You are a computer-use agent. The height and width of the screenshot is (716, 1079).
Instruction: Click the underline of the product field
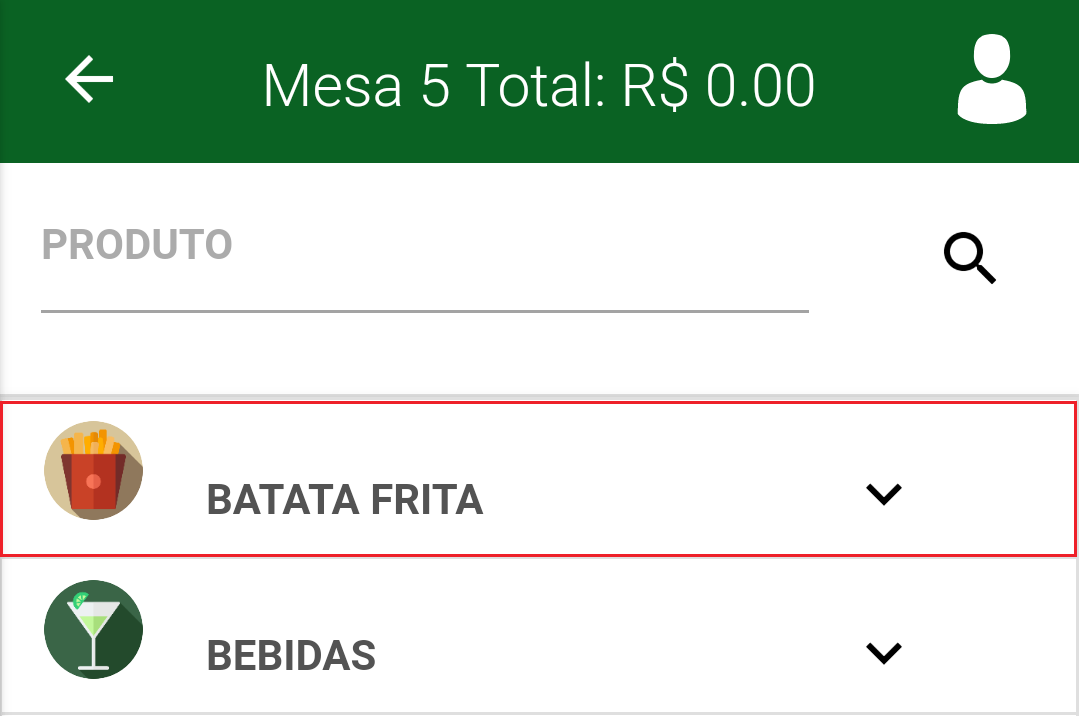(x=425, y=311)
